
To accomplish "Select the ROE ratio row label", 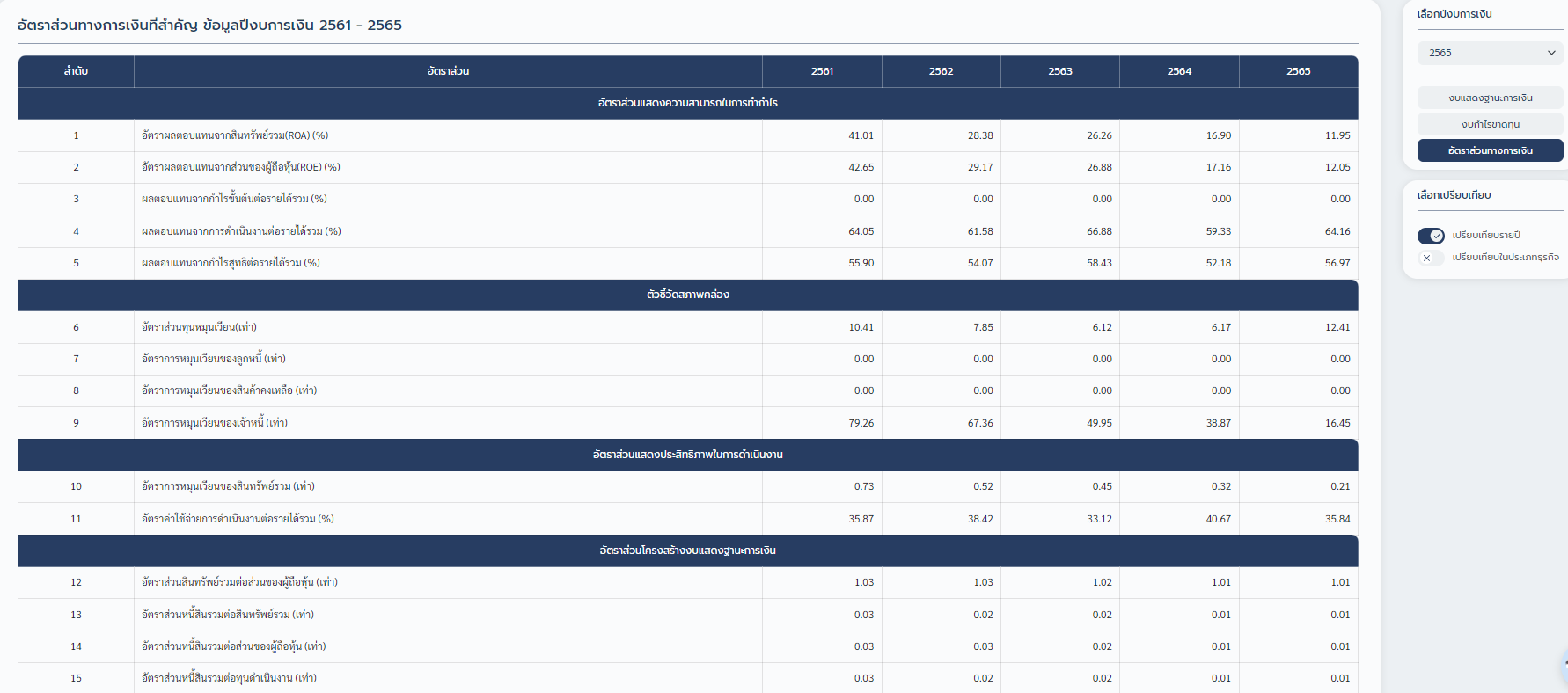I will click(240, 167).
